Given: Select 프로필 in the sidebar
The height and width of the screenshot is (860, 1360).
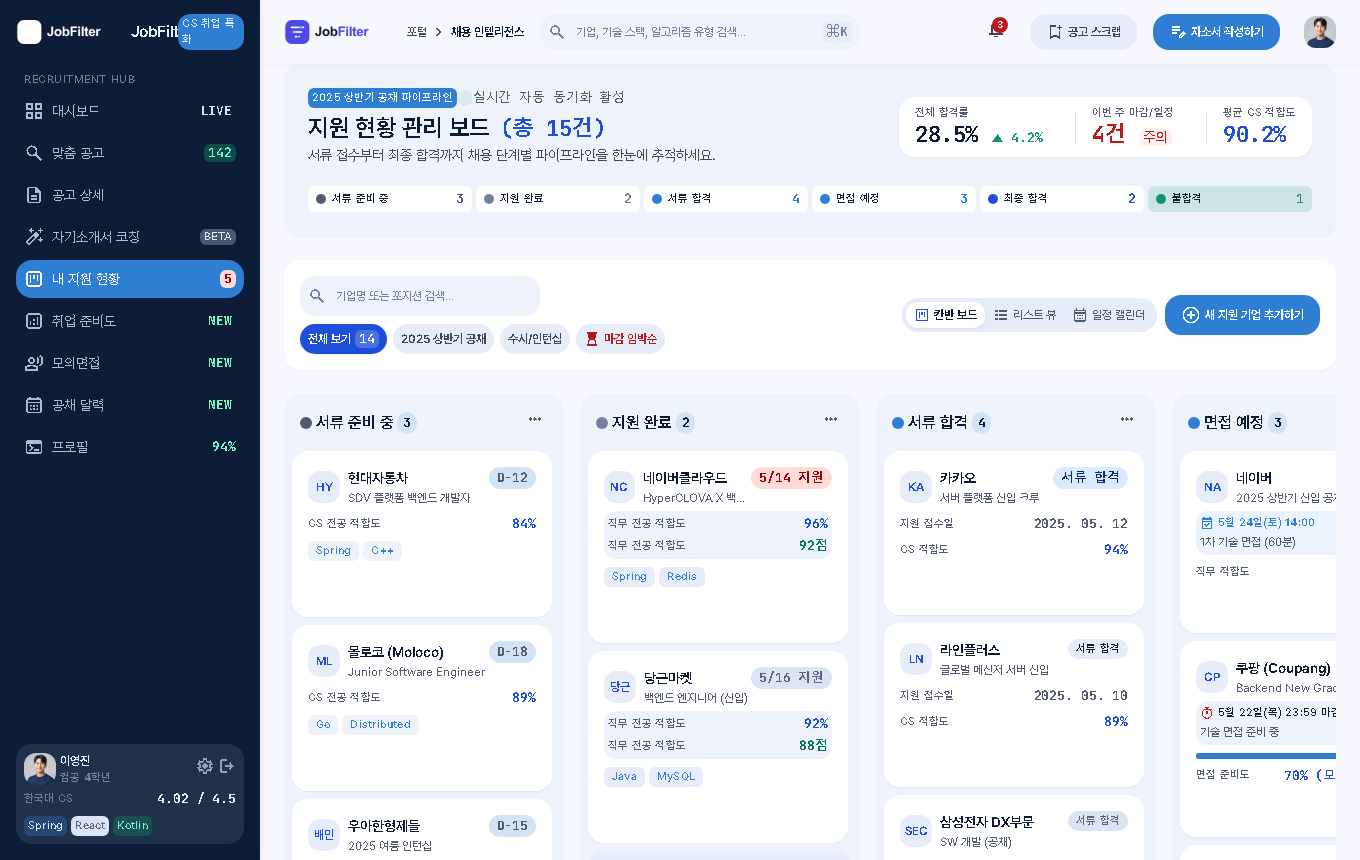Looking at the screenshot, I should pos(130,447).
